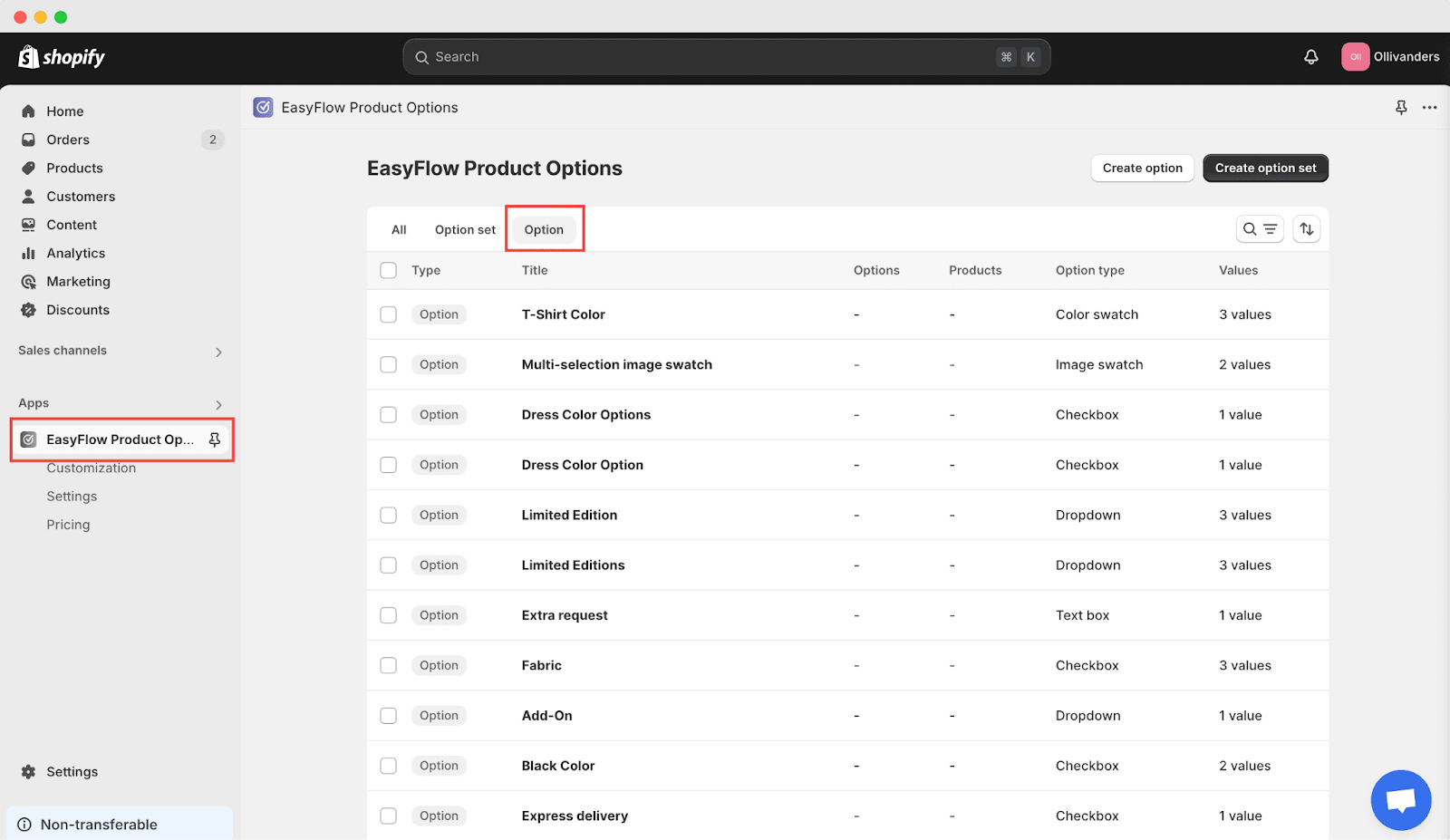Click the Title column header
1450x840 pixels.
535,270
